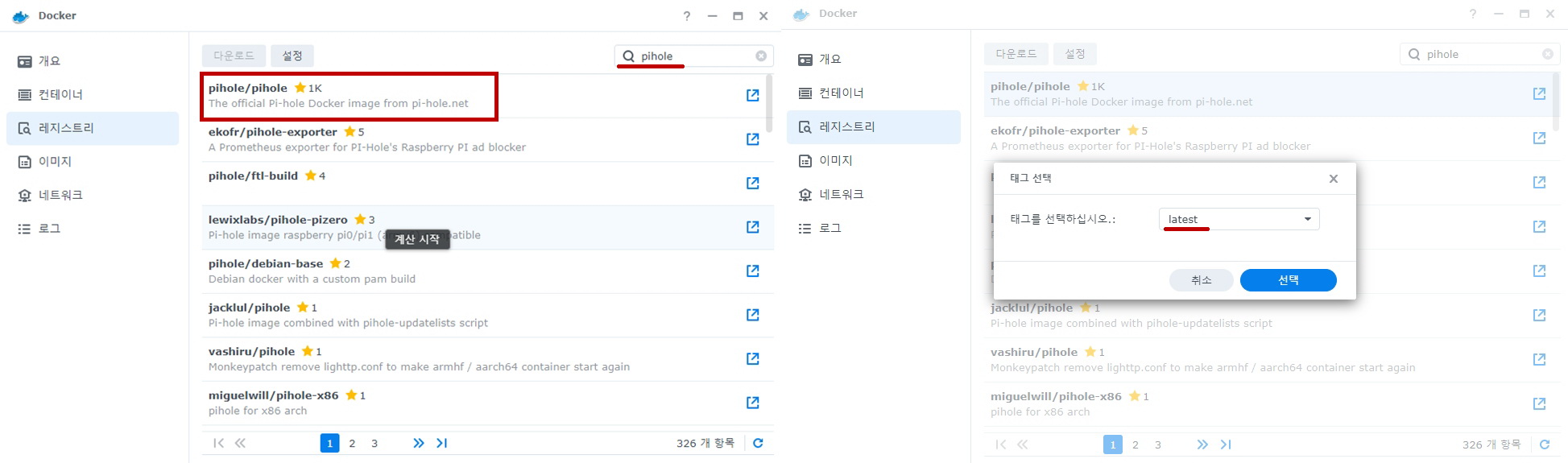This screenshot has width=1568, height=463.
Task: Go to previous page in left window
Action: point(240,443)
